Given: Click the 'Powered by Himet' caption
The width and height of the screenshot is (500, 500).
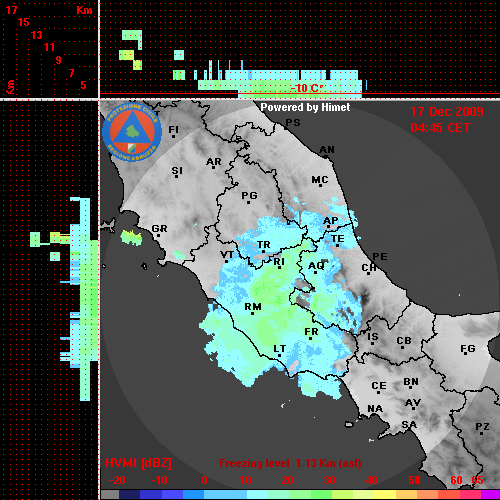Looking at the screenshot, I should (x=305, y=107).
